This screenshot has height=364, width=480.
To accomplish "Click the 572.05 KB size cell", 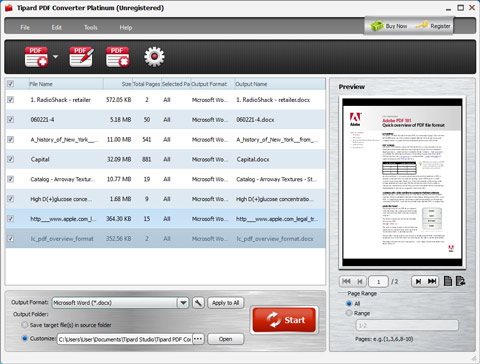I will [x=118, y=100].
